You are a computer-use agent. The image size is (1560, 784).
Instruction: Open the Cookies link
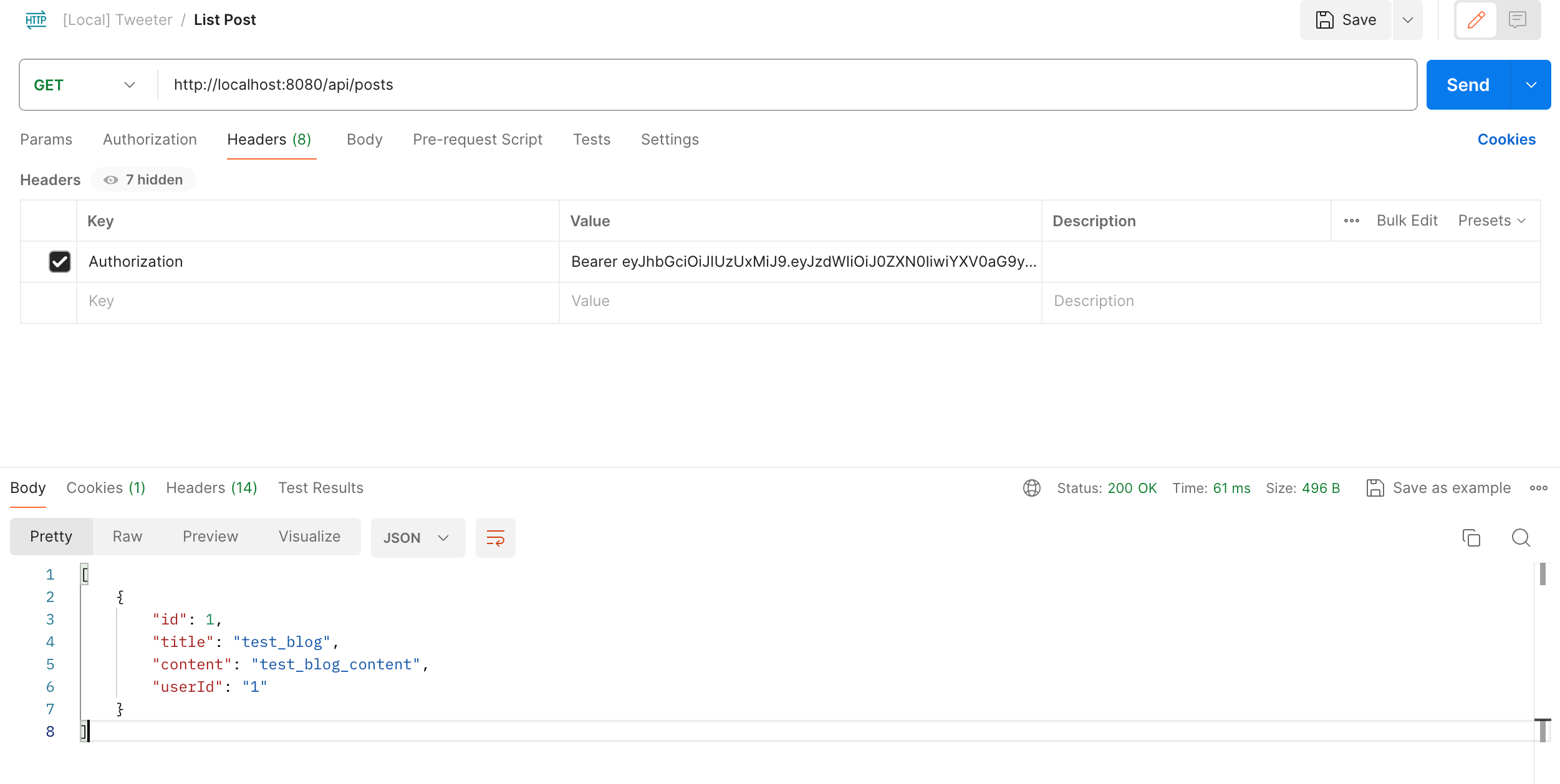pyautogui.click(x=1506, y=140)
